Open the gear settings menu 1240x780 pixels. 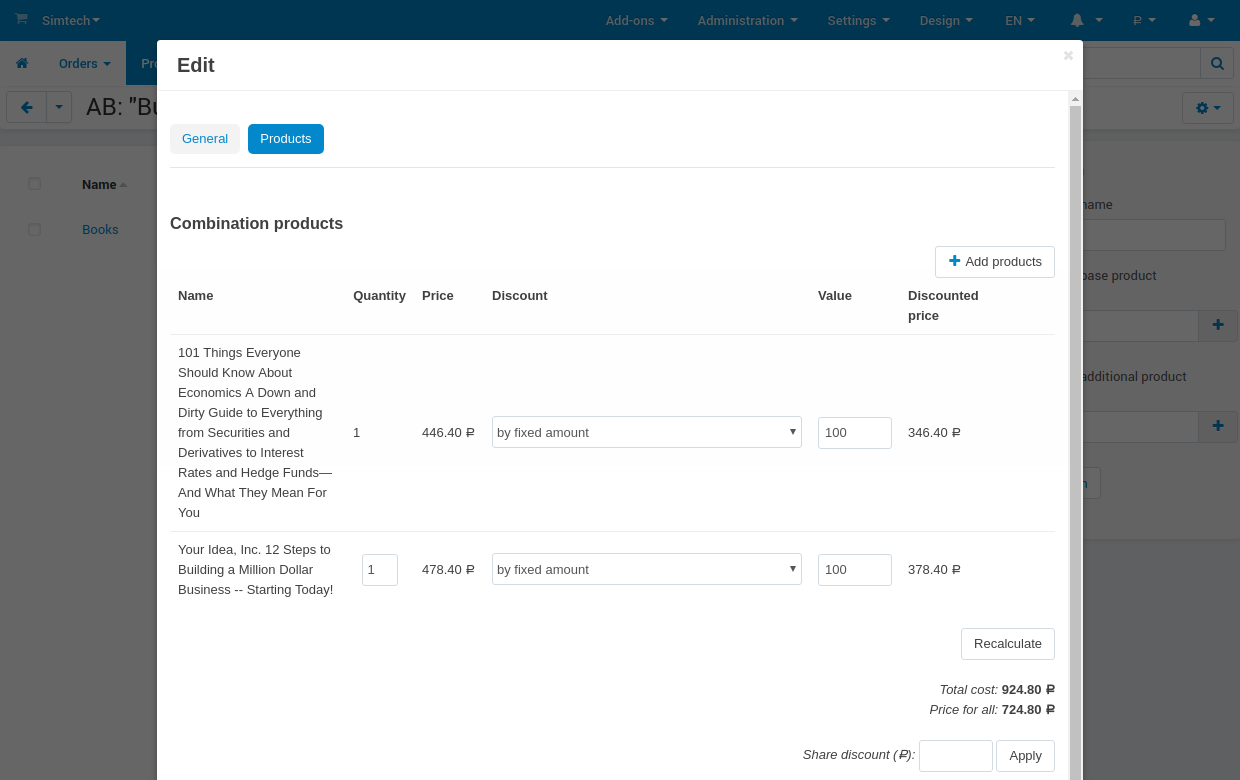1207,107
